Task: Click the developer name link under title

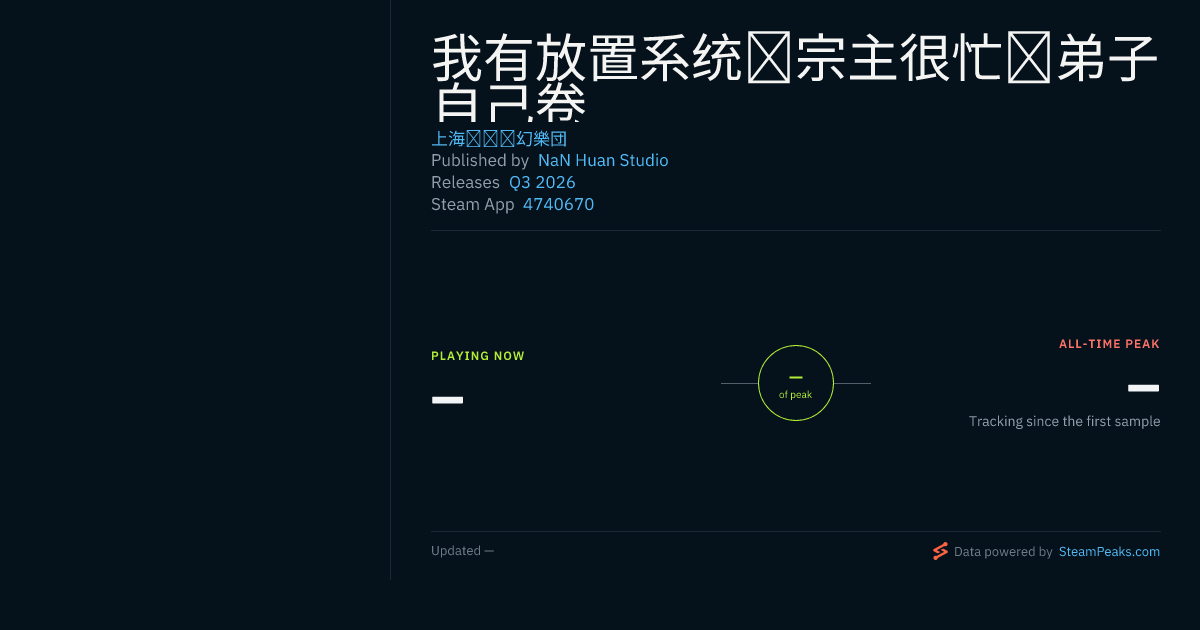Action: coord(499,139)
